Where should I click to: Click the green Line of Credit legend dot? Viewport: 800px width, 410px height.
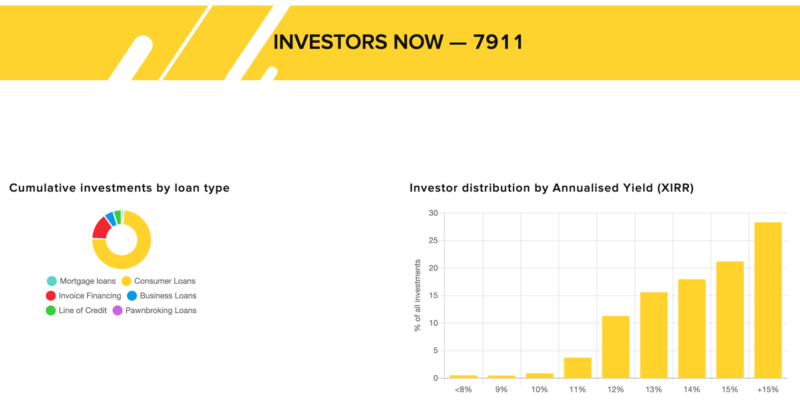51,310
